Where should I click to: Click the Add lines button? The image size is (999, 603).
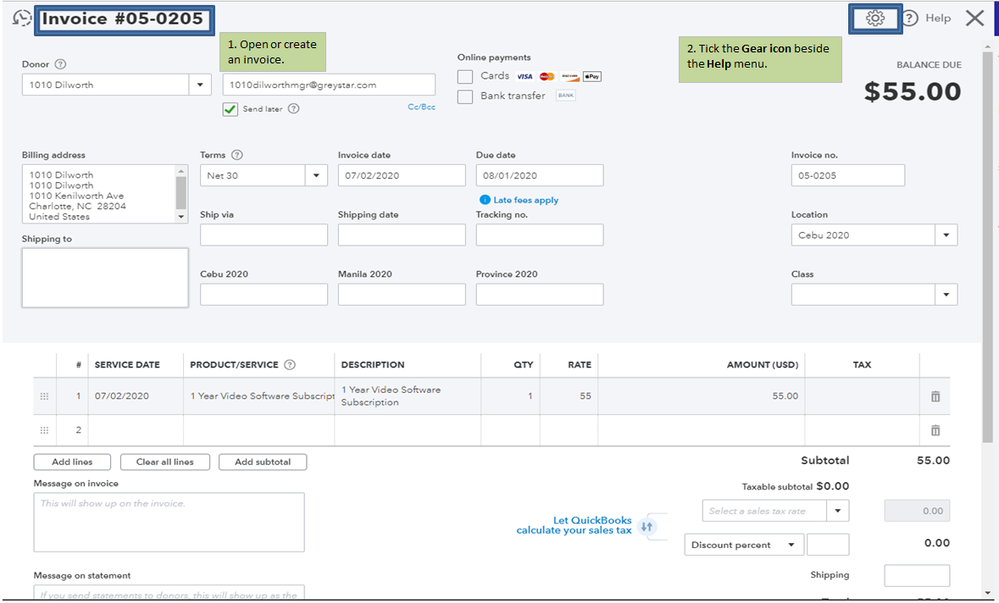click(x=72, y=462)
